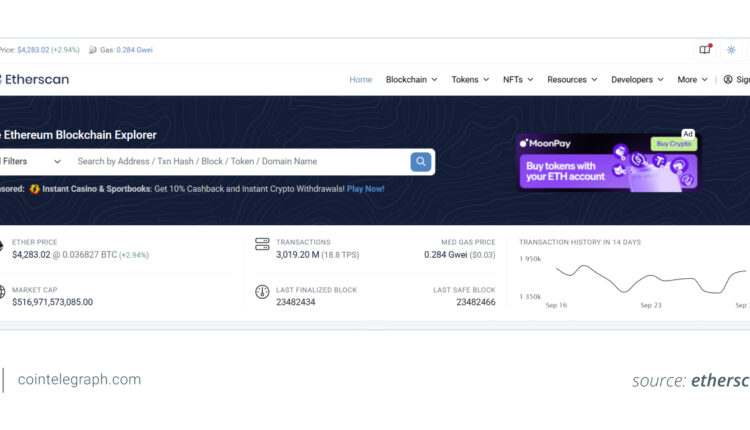Viewport: 750px width, 430px height.
Task: Click the Instant Casino sponsor emblem icon
Action: 34,188
